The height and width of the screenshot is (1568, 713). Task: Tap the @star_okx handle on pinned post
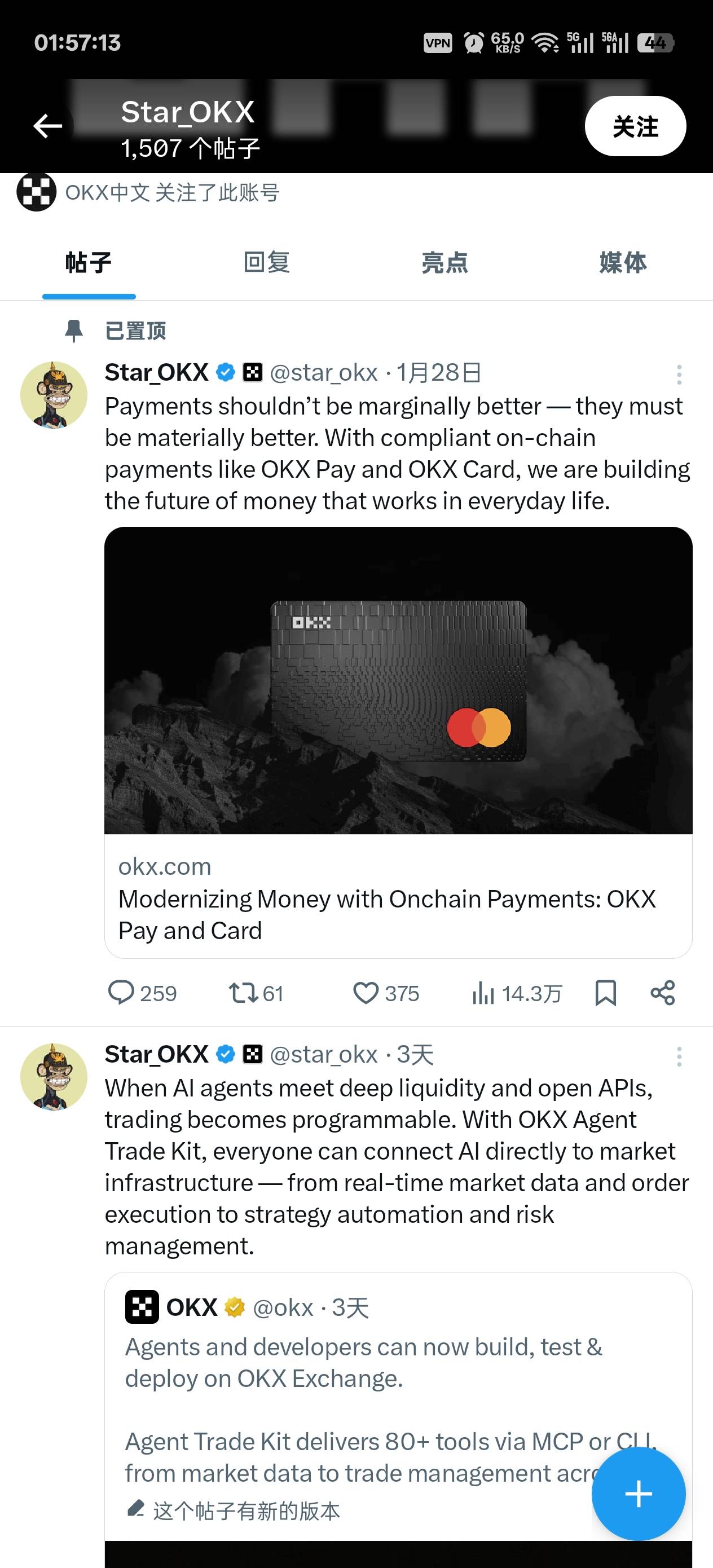click(323, 372)
